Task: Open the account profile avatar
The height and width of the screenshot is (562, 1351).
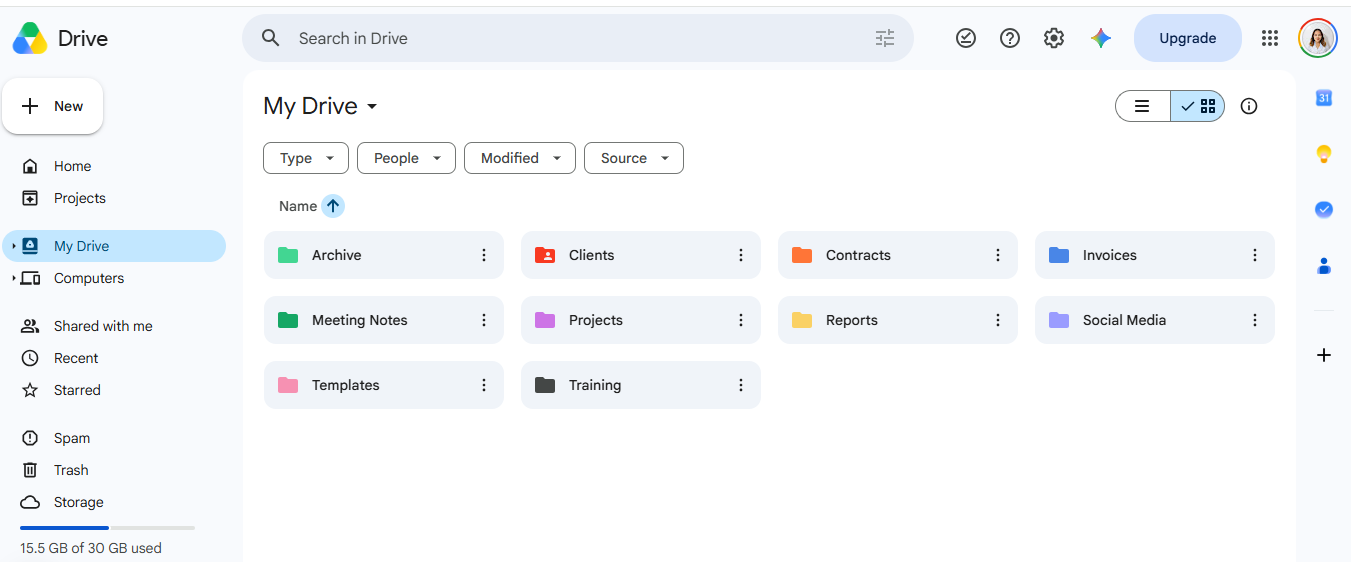Action: tap(1318, 38)
